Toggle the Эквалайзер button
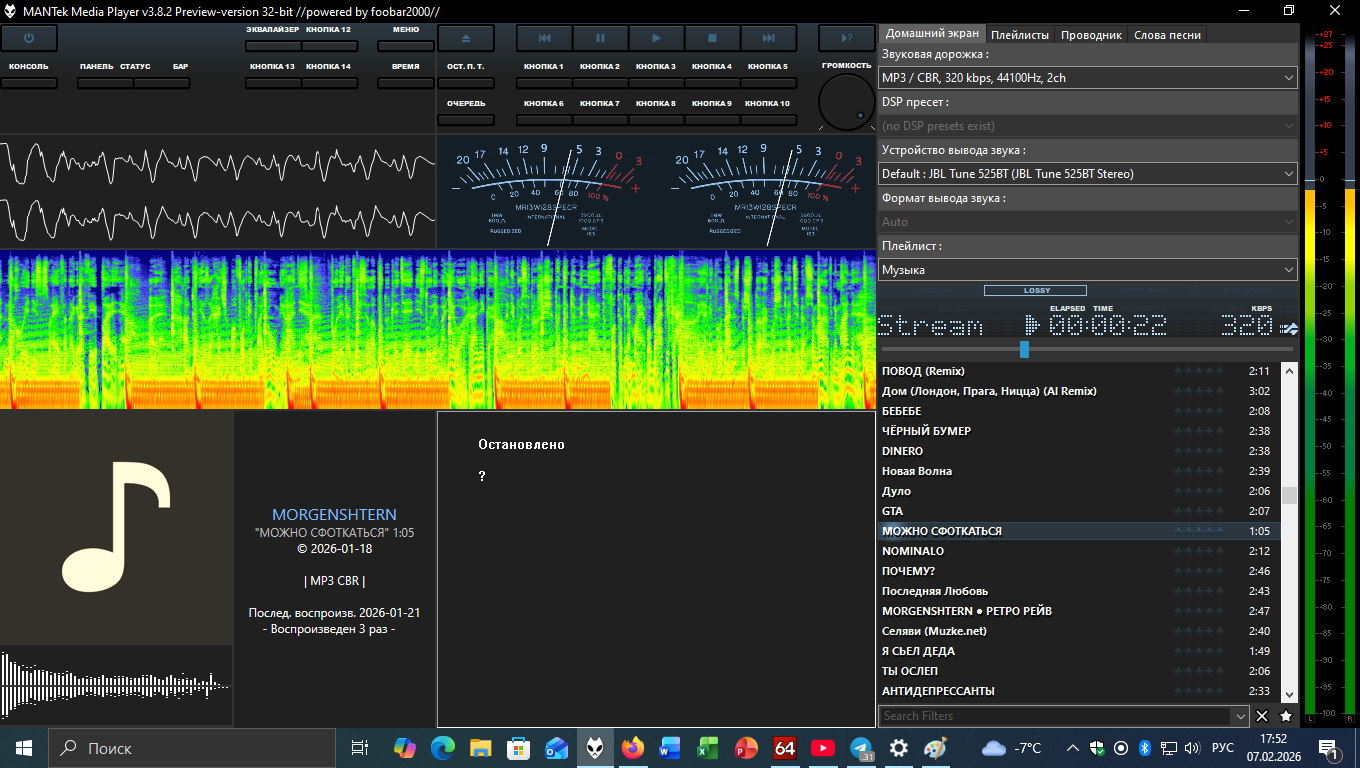Image resolution: width=1360 pixels, height=768 pixels. tap(273, 46)
